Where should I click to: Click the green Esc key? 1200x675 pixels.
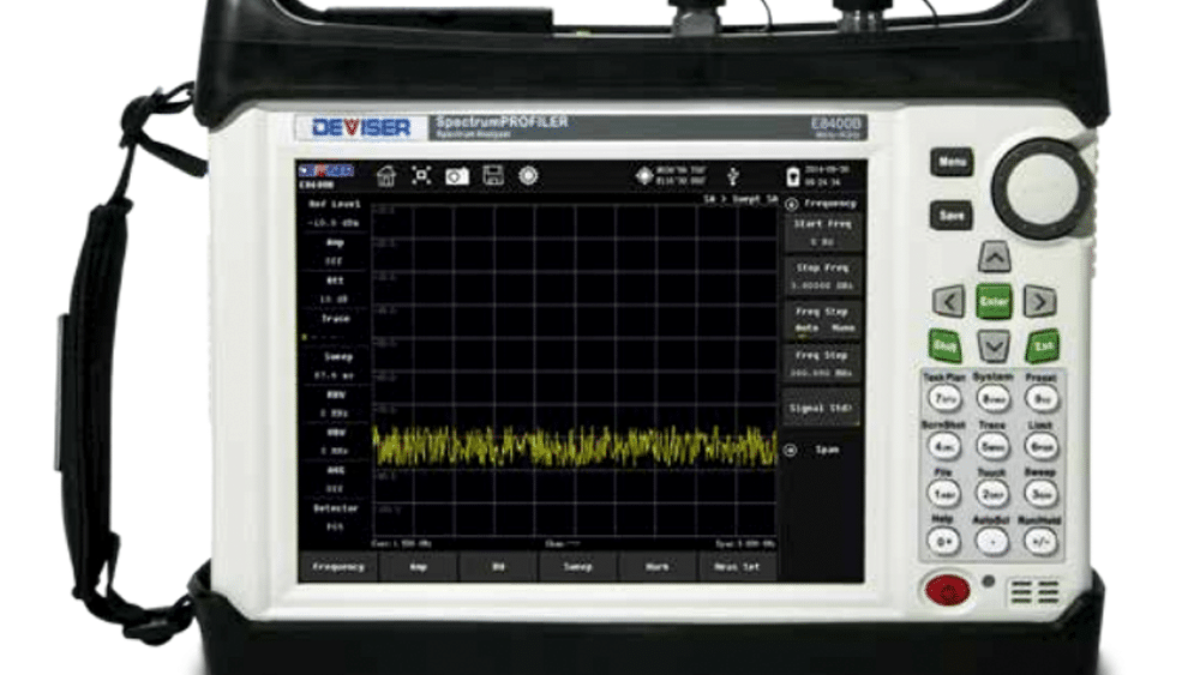coord(1042,346)
